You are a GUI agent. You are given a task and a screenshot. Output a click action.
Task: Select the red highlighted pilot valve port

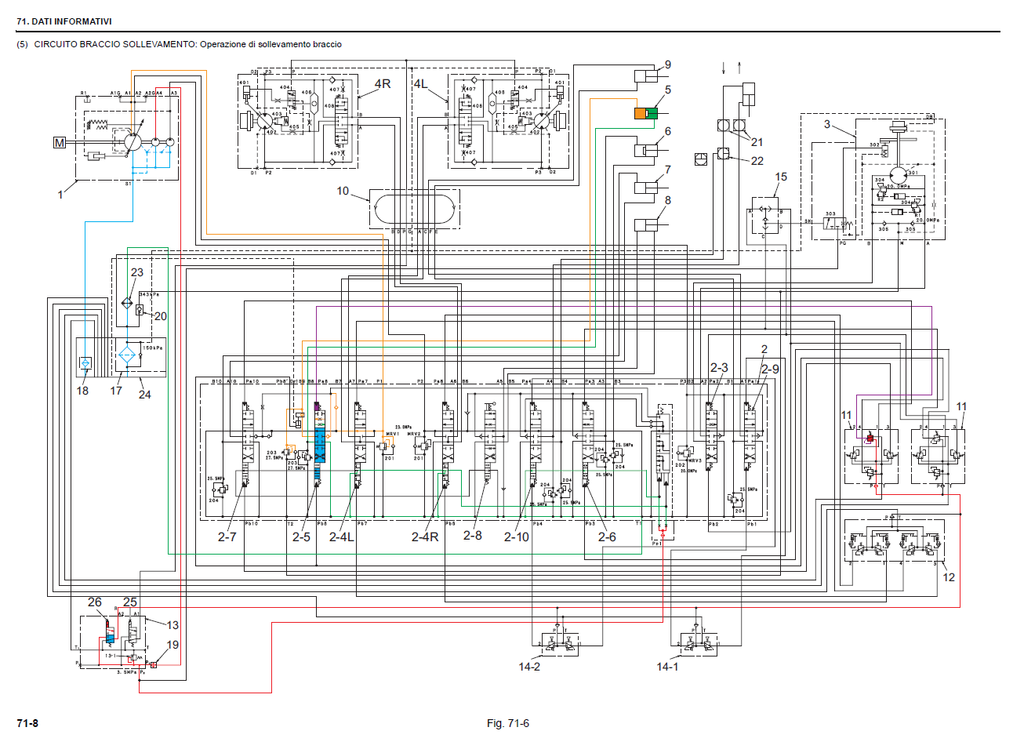coord(869,439)
